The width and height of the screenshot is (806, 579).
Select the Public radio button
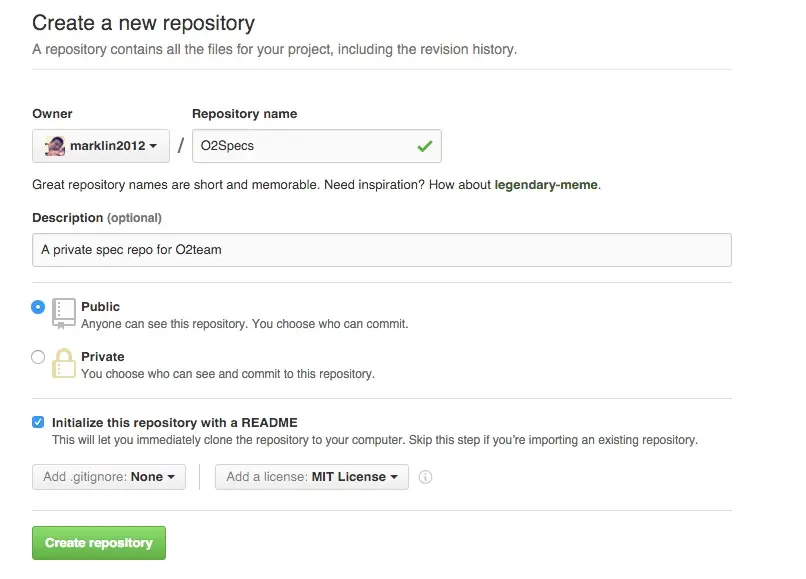tap(38, 307)
